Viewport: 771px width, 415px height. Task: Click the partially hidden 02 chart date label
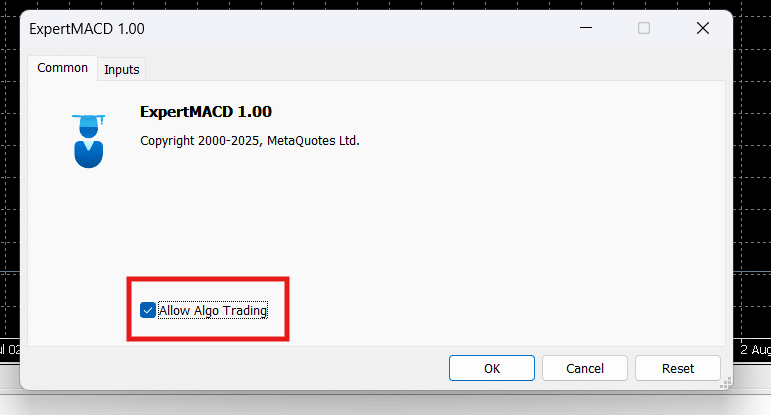tap(11, 350)
